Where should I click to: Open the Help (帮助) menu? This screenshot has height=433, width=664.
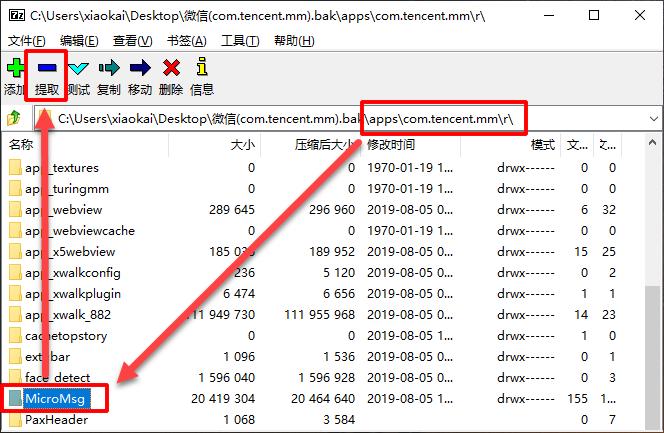click(x=294, y=41)
